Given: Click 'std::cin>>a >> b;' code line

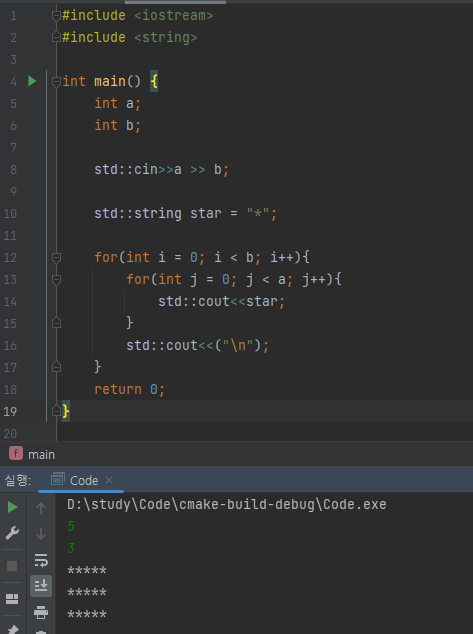Looking at the screenshot, I should (x=161, y=169).
